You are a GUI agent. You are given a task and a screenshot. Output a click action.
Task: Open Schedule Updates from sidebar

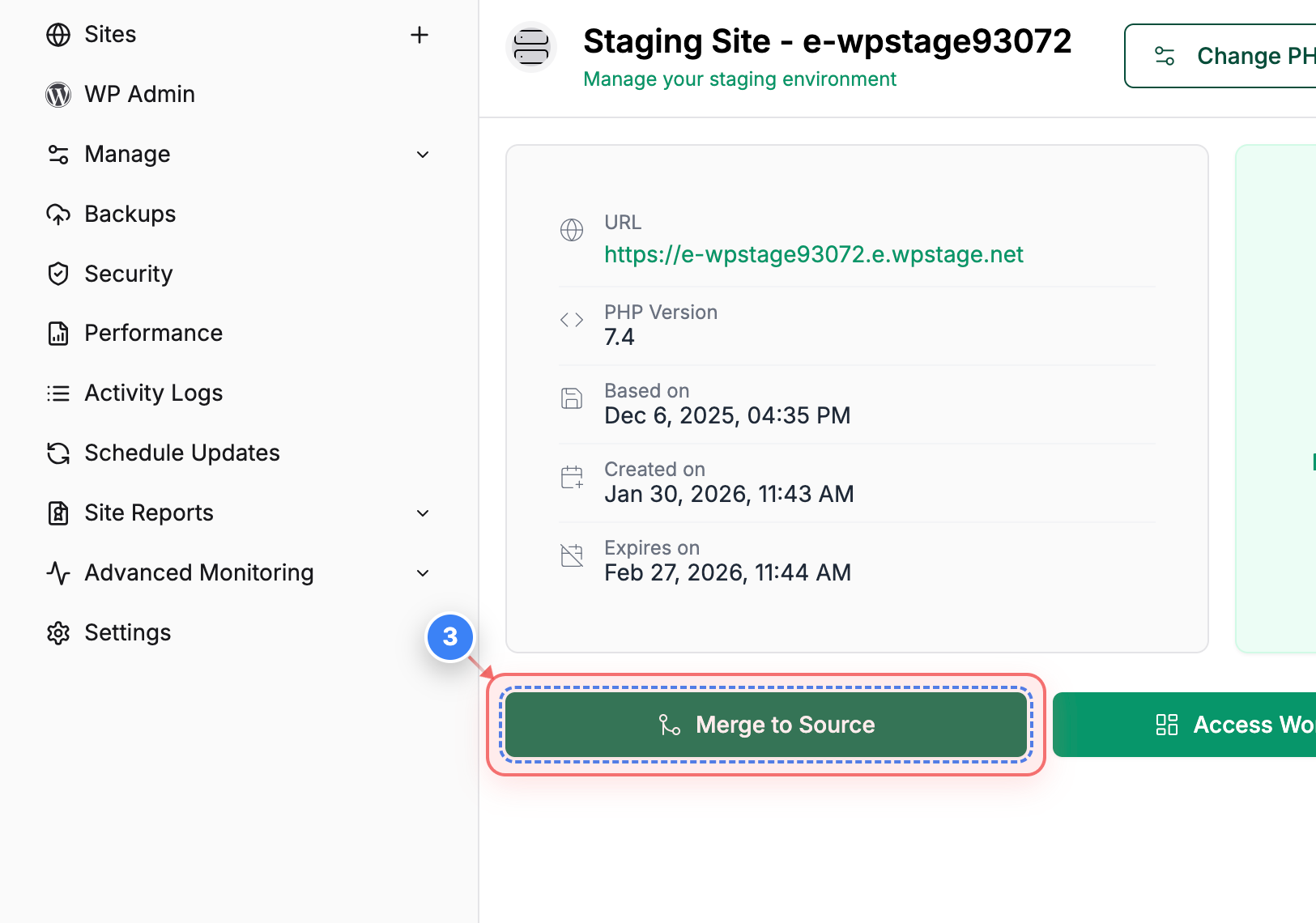coord(181,453)
